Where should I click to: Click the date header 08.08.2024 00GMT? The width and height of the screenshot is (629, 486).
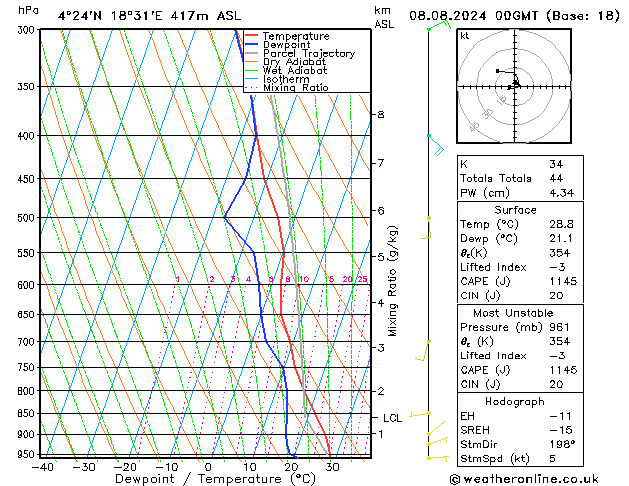click(x=473, y=16)
